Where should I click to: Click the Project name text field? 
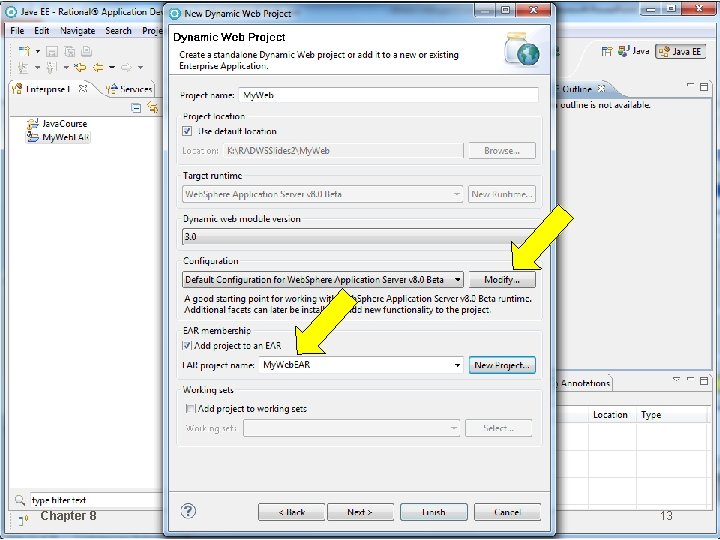click(x=388, y=95)
